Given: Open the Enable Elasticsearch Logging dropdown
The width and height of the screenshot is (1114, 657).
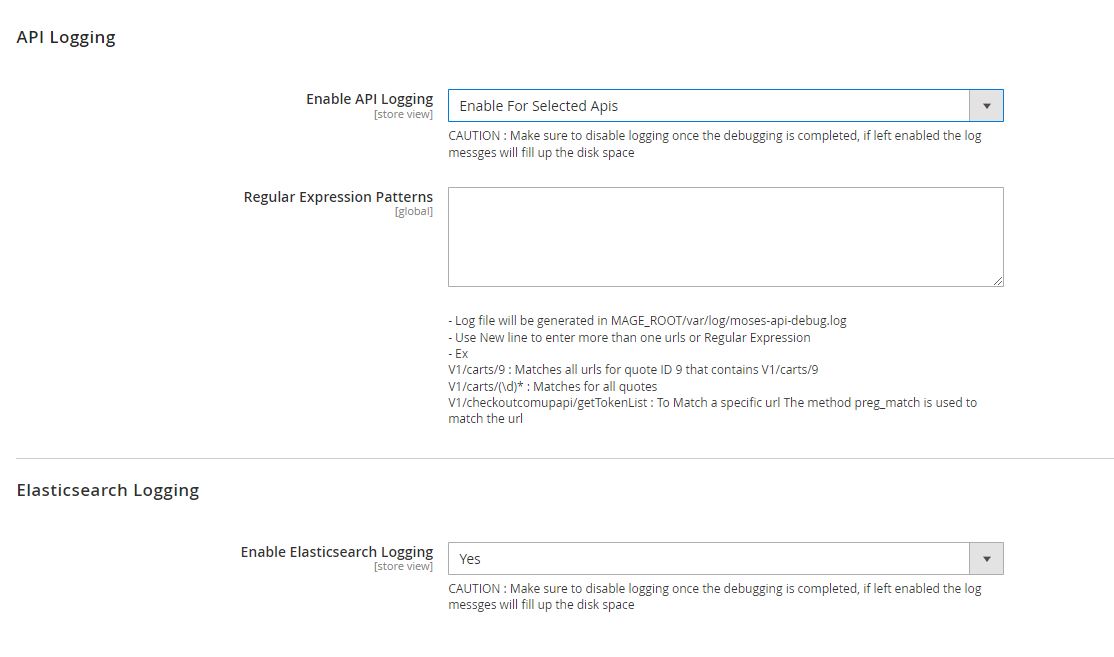Looking at the screenshot, I should coord(708,559).
